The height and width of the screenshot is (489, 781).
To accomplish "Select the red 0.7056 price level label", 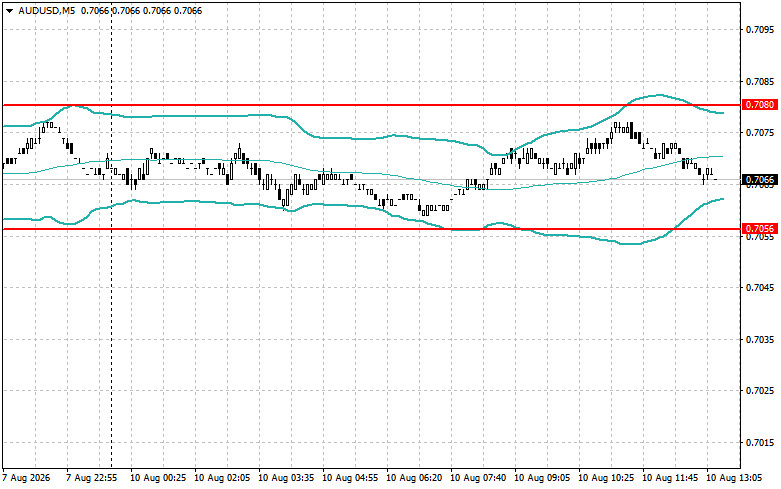I will click(x=760, y=229).
